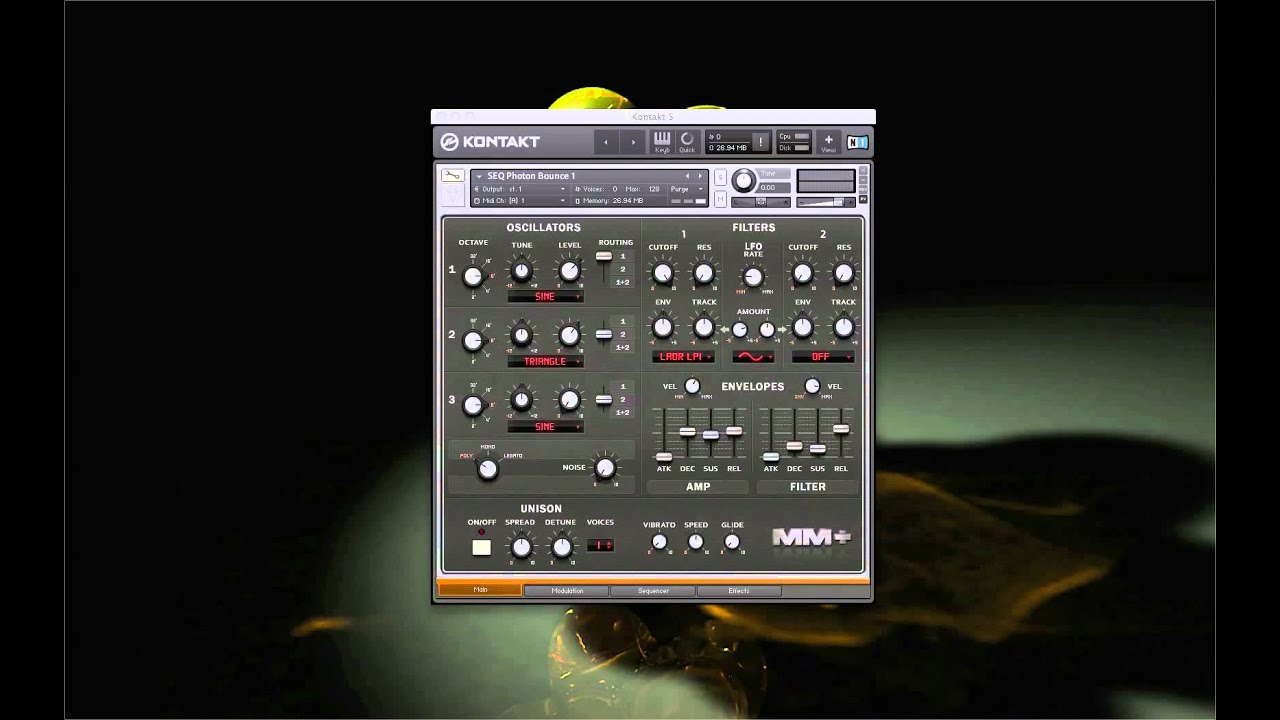Open the View plus menu

828,142
